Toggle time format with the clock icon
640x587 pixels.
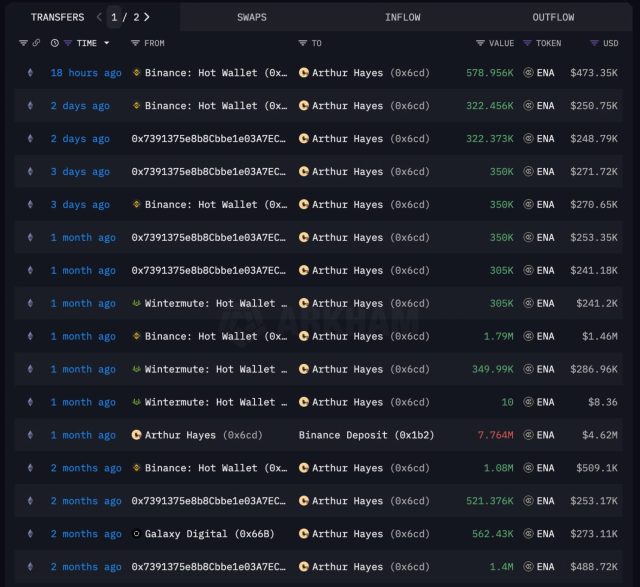point(55,43)
